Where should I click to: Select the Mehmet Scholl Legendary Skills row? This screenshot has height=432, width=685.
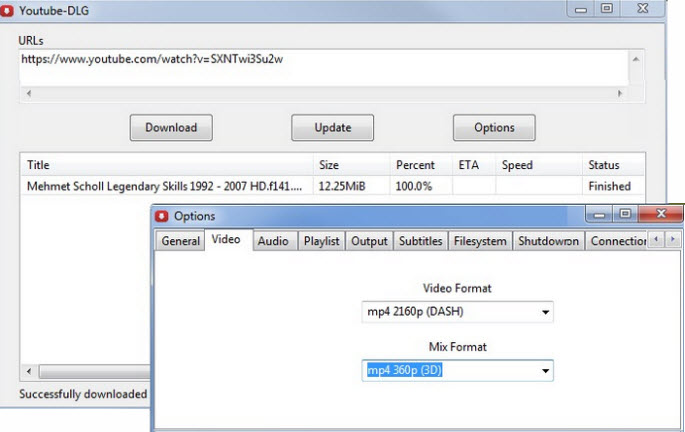pyautogui.click(x=332, y=187)
